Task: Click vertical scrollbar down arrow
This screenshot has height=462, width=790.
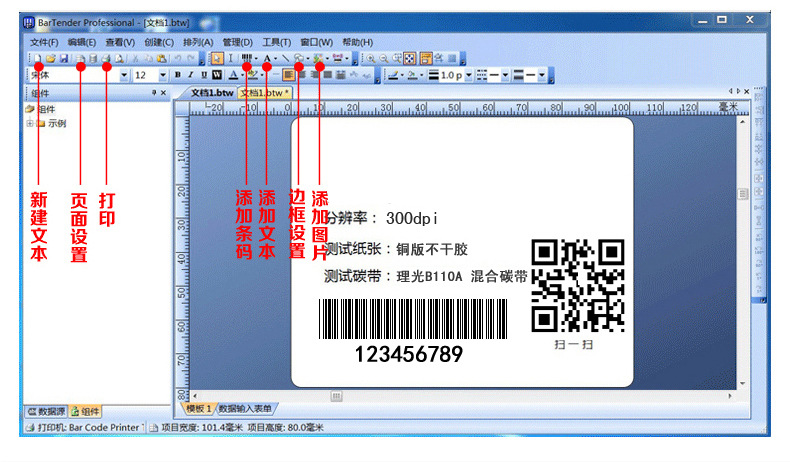Action: (743, 384)
